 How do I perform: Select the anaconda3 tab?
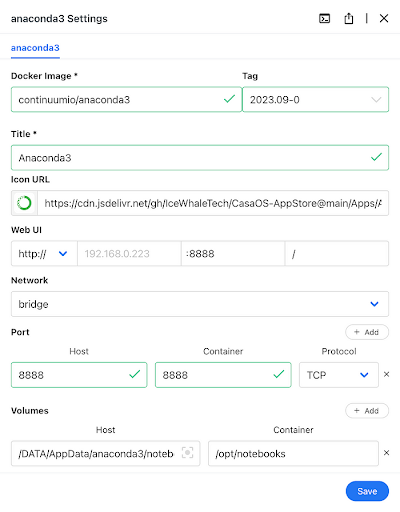pyautogui.click(x=35, y=48)
